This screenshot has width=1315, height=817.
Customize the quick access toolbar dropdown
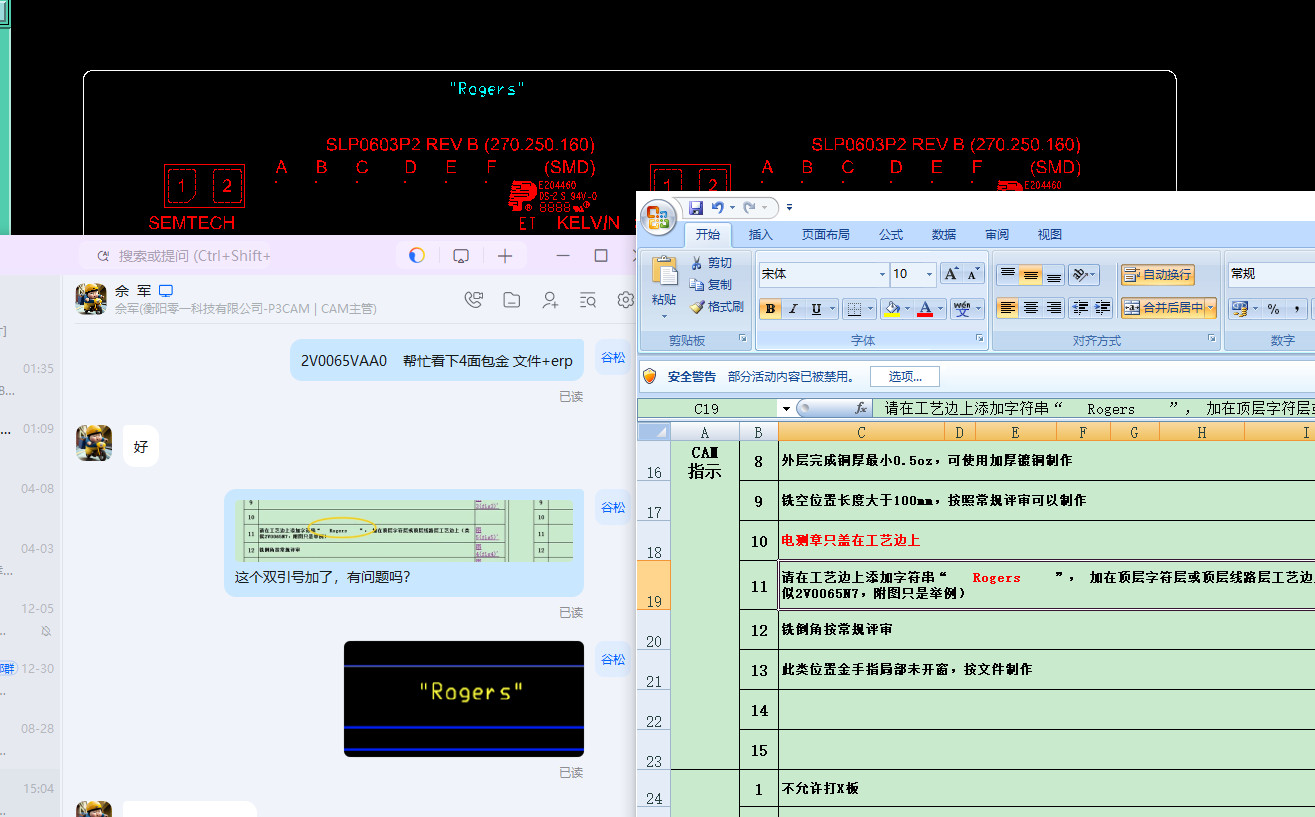pyautogui.click(x=789, y=207)
